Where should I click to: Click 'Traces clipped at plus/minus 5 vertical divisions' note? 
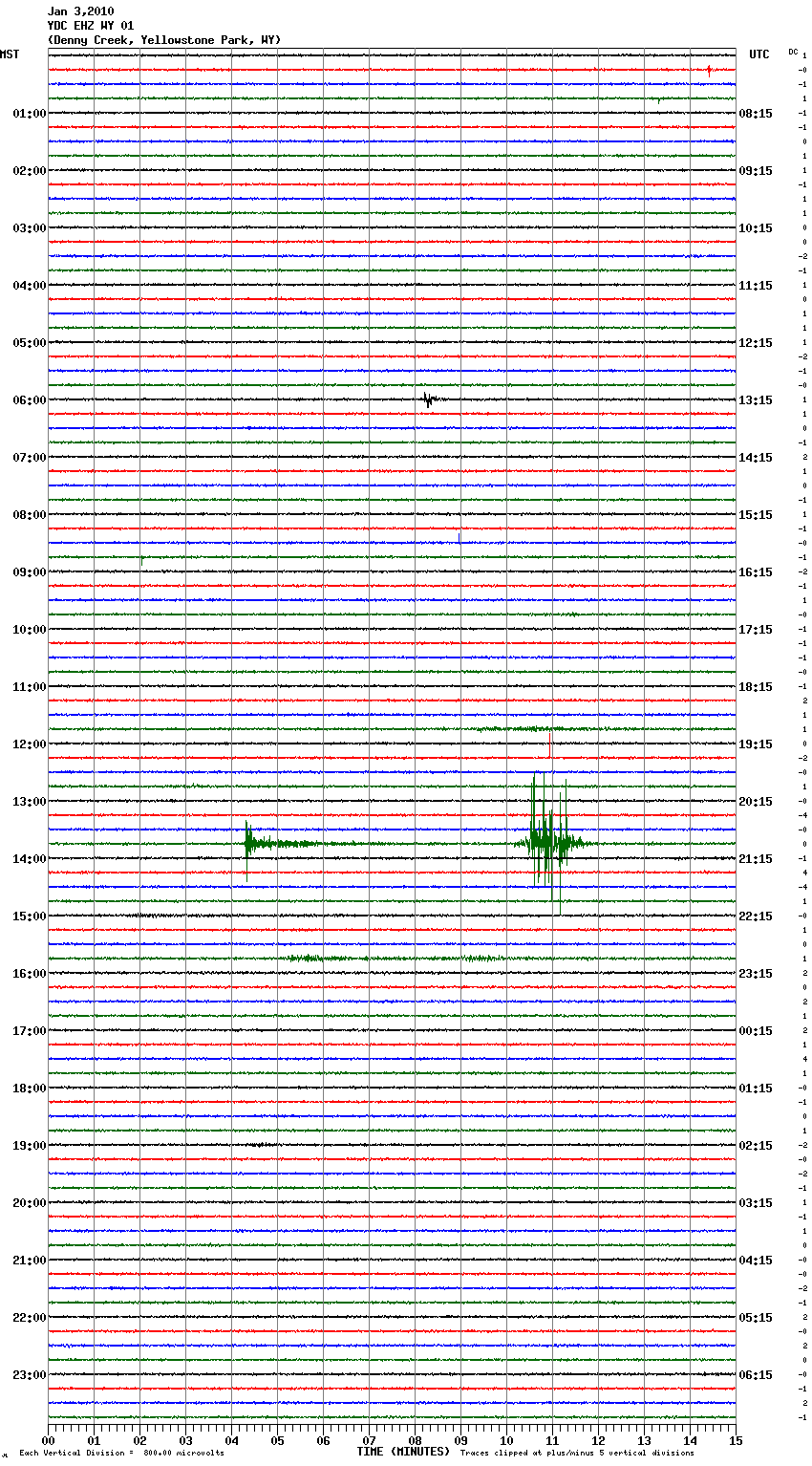coord(578,1454)
